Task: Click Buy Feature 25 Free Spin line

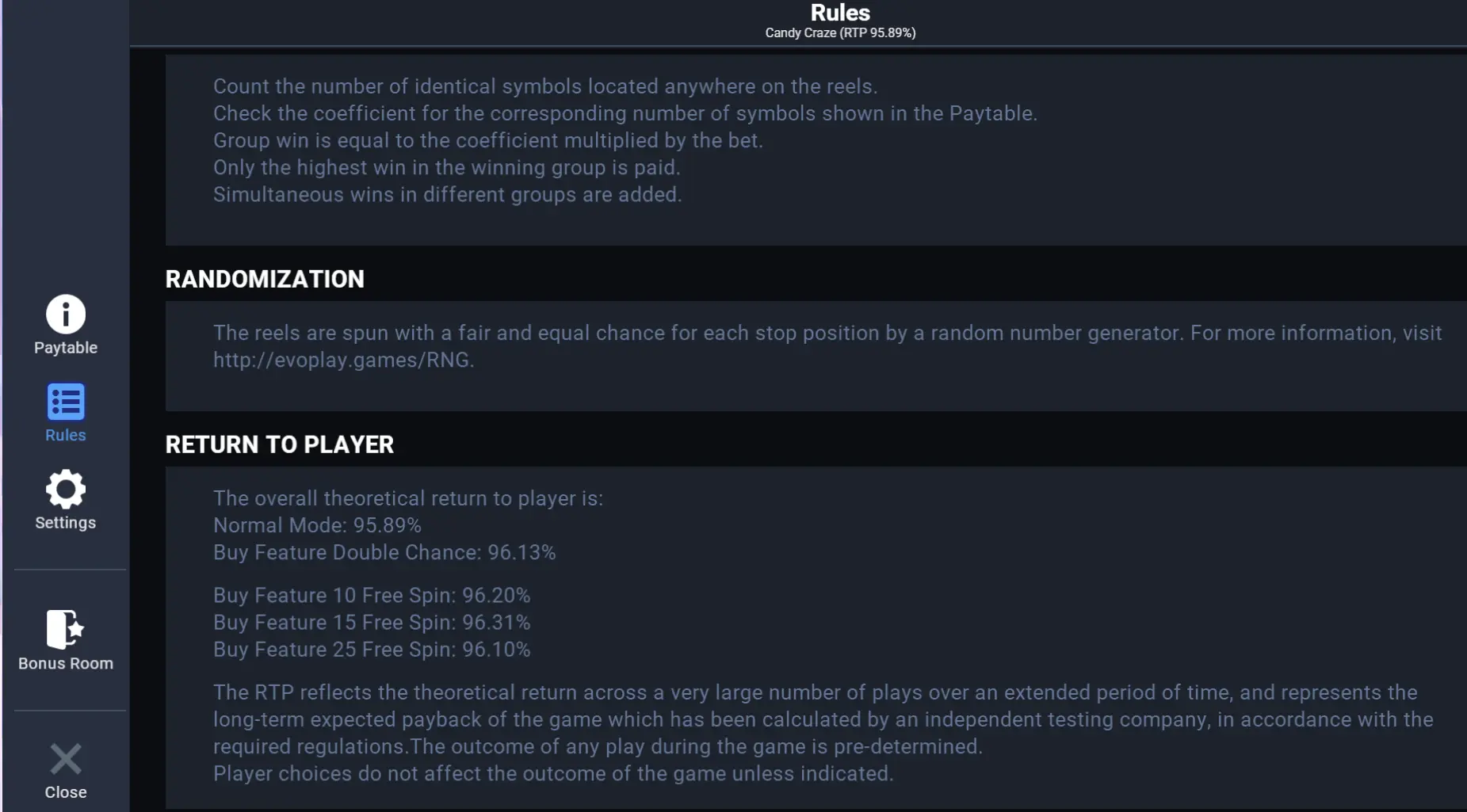Action: tap(372, 650)
